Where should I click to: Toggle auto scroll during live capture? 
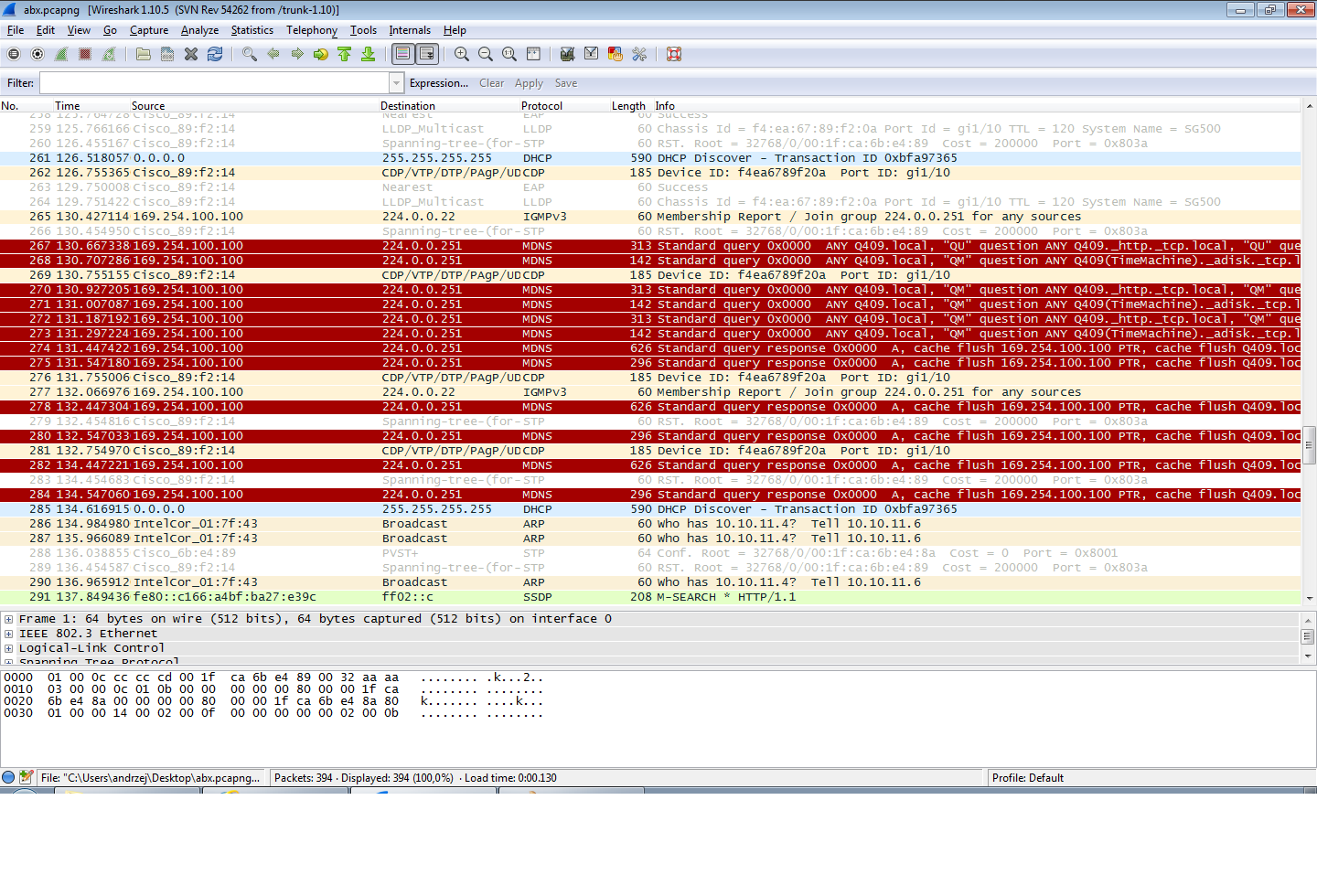click(427, 54)
